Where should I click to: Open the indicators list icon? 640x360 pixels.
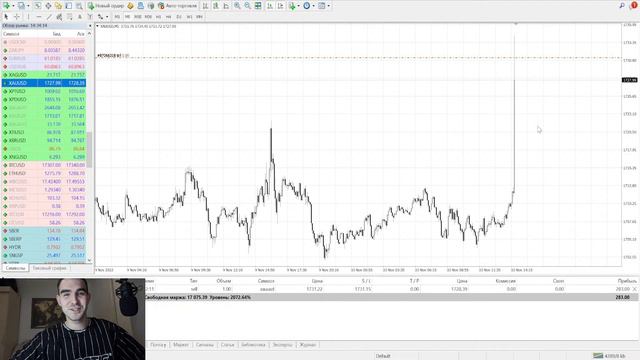[x=292, y=6]
